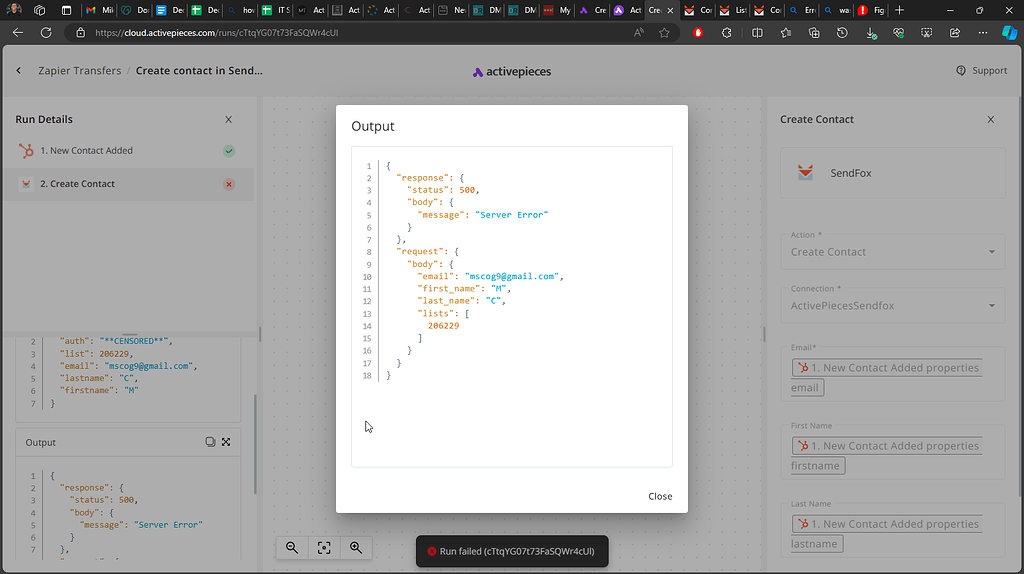This screenshot has height=574, width=1024.
Task: Zoom in the flow canvas
Action: click(355, 547)
